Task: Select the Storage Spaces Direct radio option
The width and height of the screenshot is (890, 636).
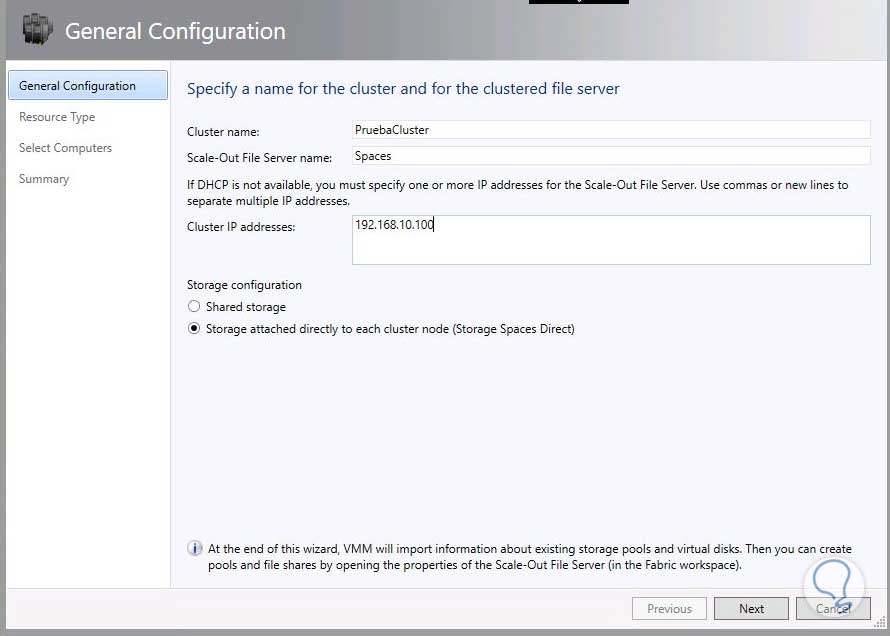Action: (194, 328)
